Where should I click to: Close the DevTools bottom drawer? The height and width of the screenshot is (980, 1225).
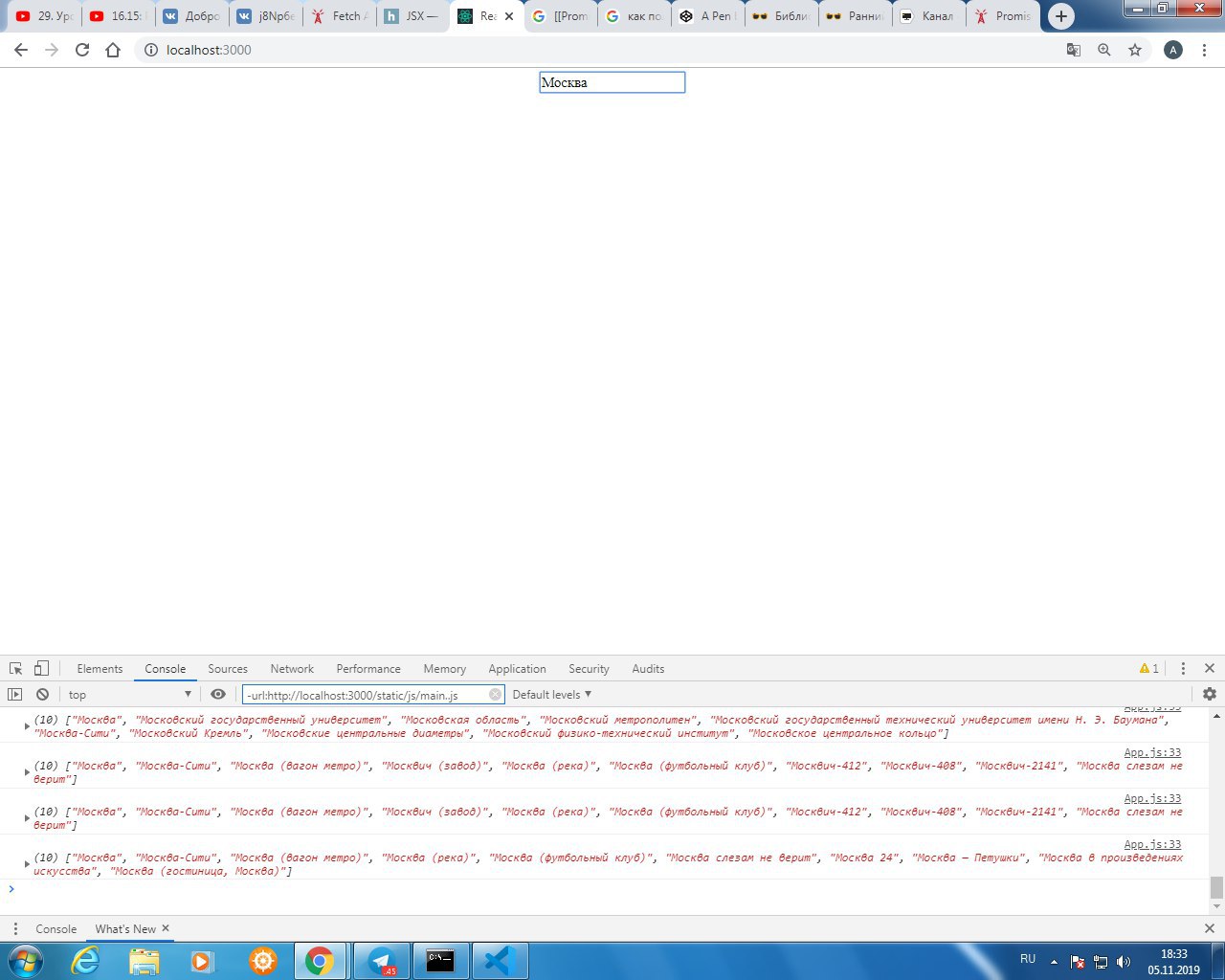click(1210, 928)
